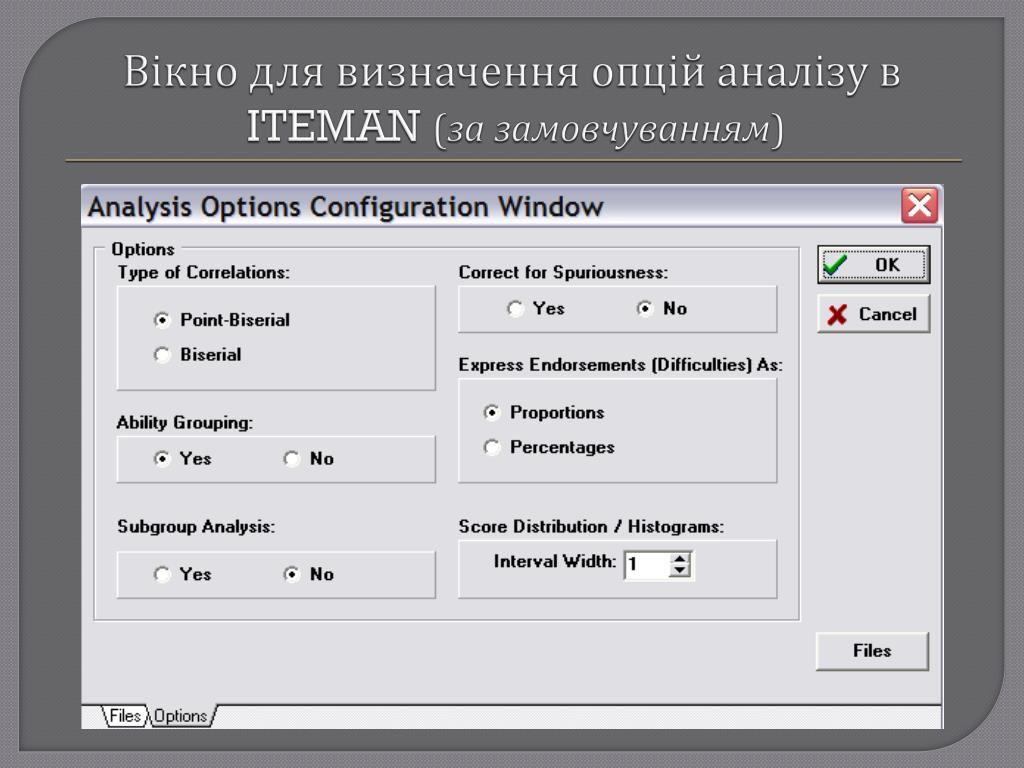Confirm settings with the OK button

point(873,264)
